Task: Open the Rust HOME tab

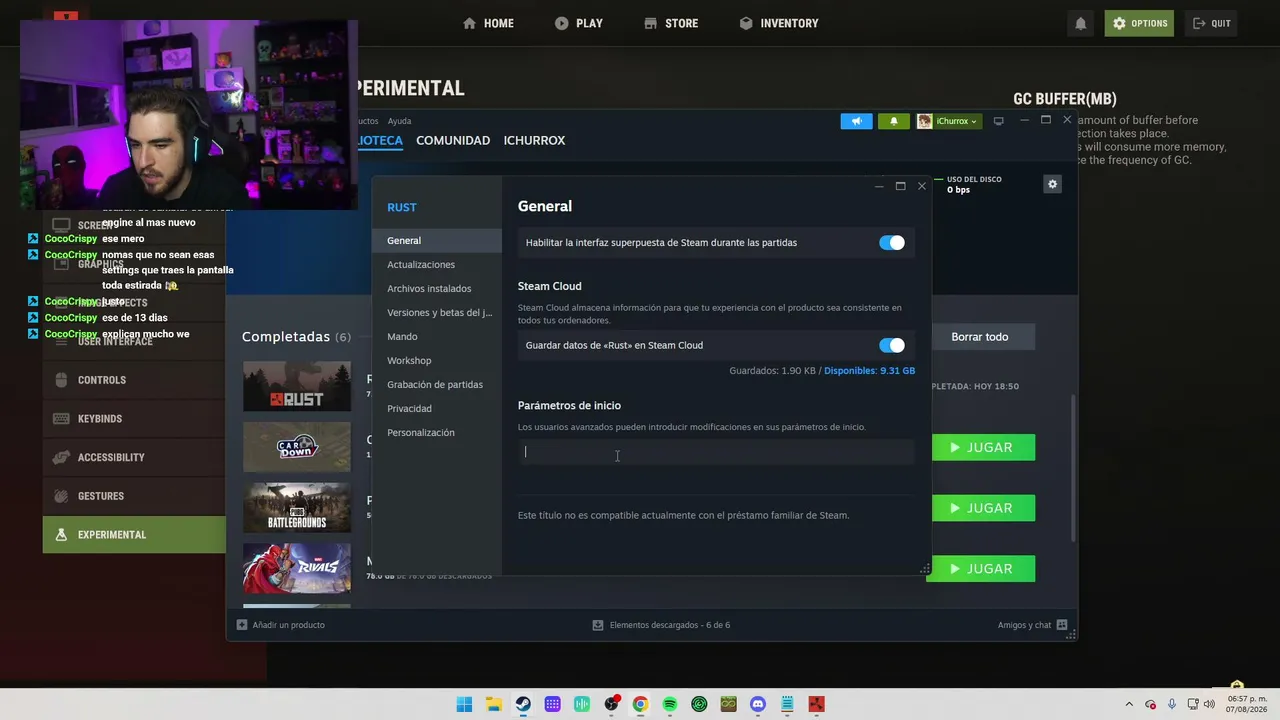Action: click(x=488, y=23)
